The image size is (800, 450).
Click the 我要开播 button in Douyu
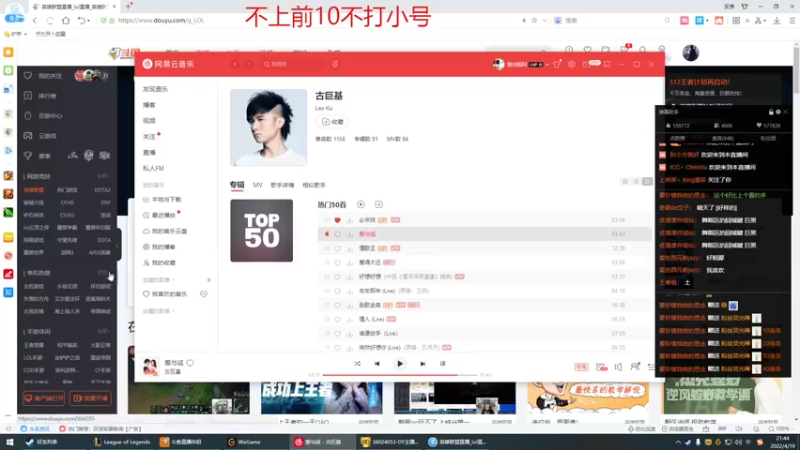[x=91, y=398]
